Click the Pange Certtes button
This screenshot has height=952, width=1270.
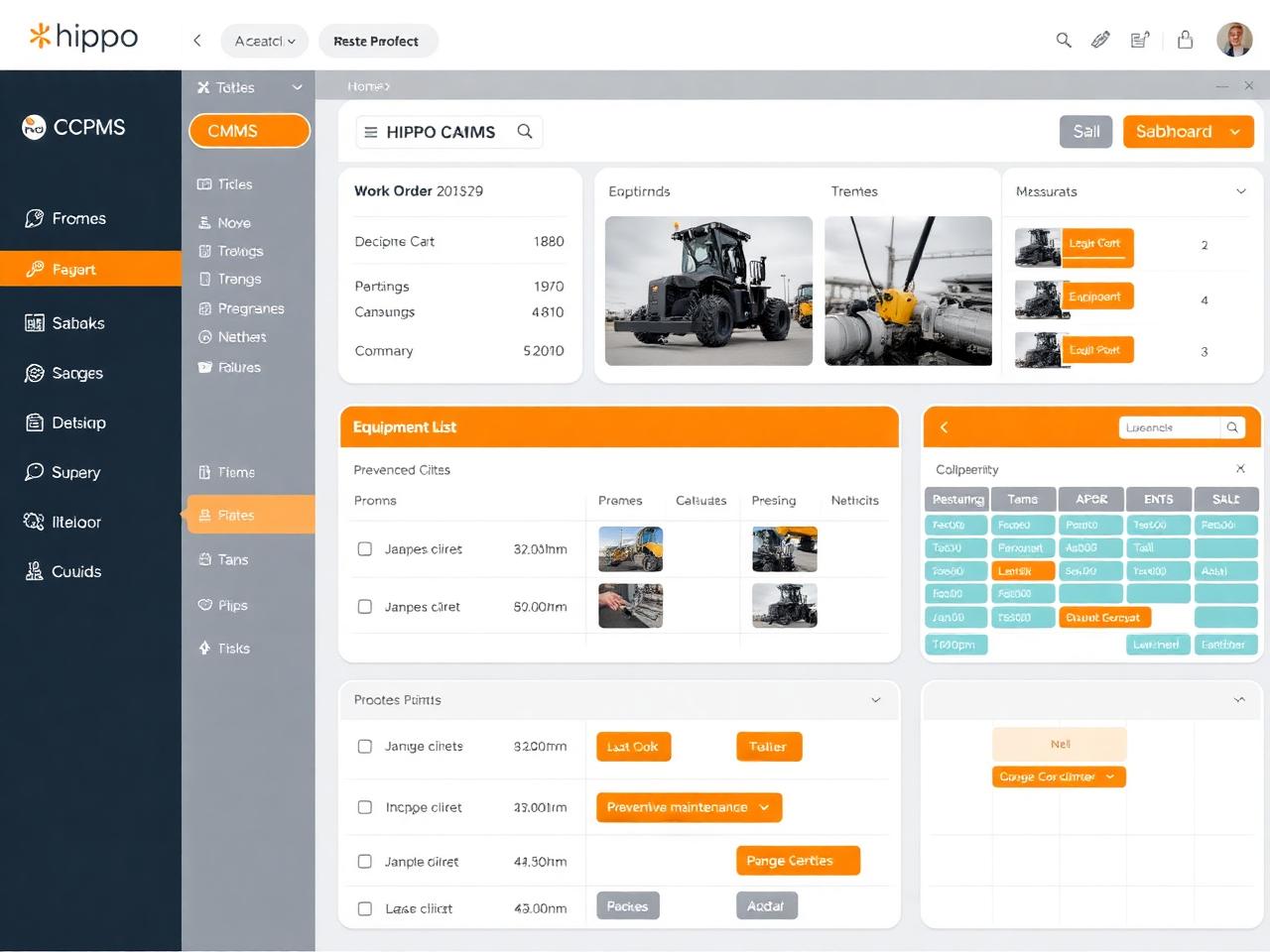(797, 861)
